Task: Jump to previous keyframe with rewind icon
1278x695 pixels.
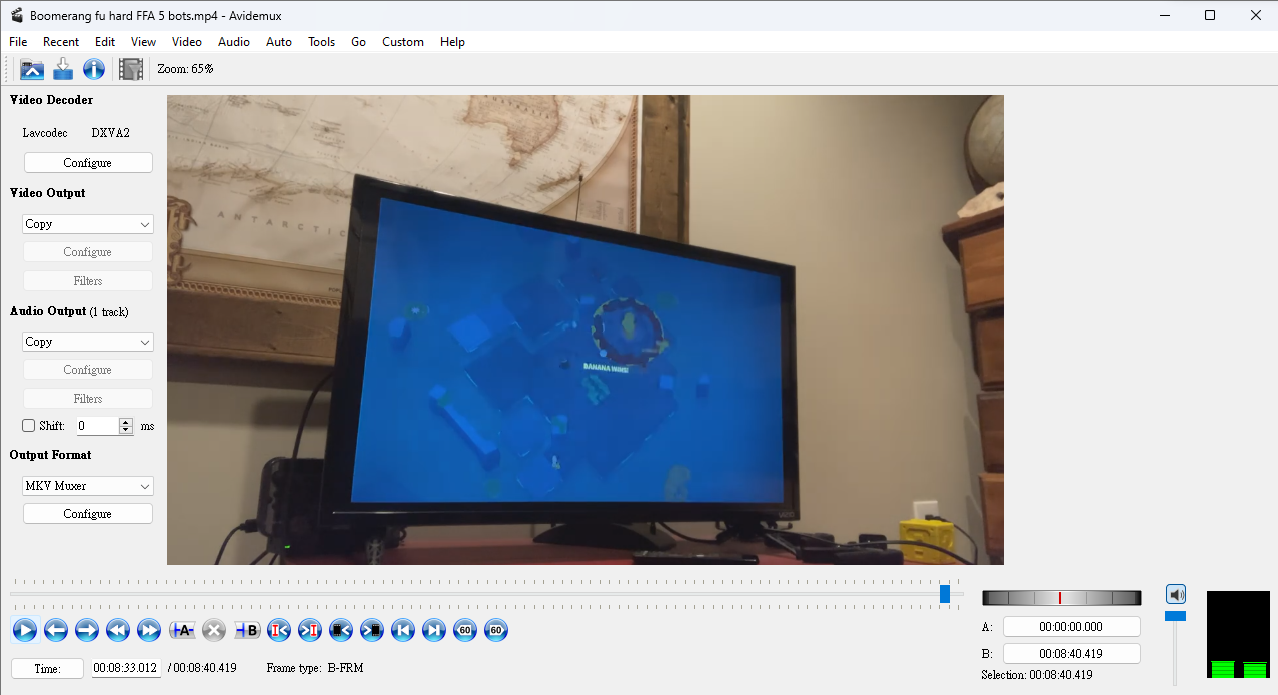Action: (118, 630)
